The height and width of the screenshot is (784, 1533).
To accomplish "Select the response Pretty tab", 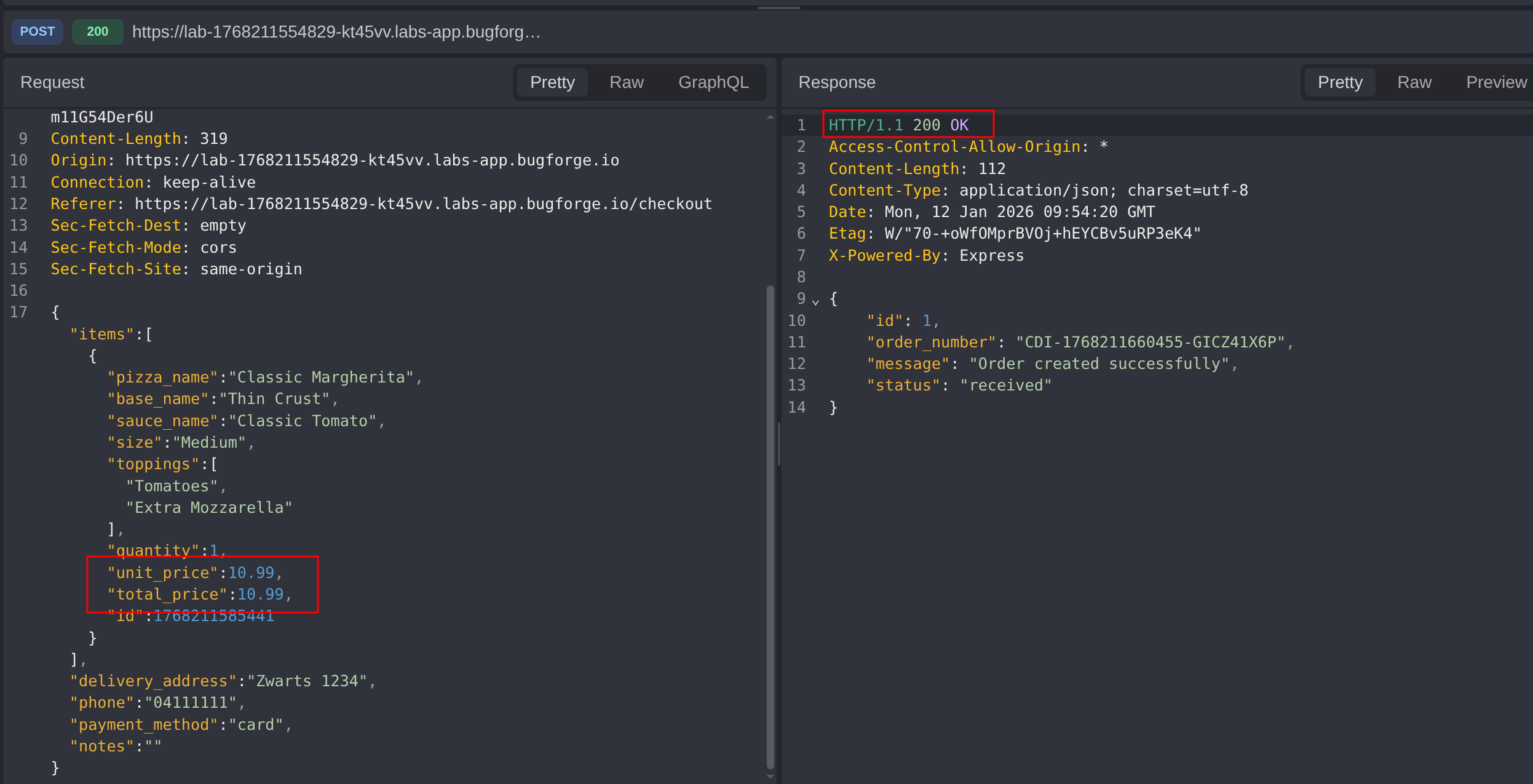I will pyautogui.click(x=1340, y=82).
